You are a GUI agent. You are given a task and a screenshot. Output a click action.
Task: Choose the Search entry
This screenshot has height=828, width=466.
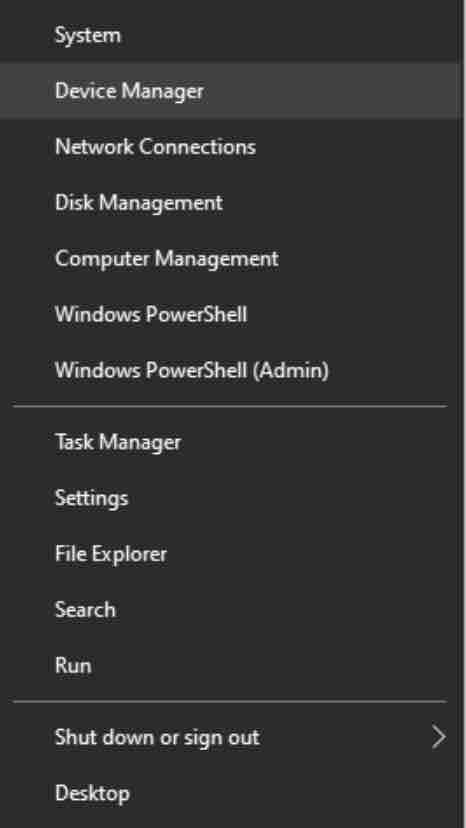tap(230, 610)
